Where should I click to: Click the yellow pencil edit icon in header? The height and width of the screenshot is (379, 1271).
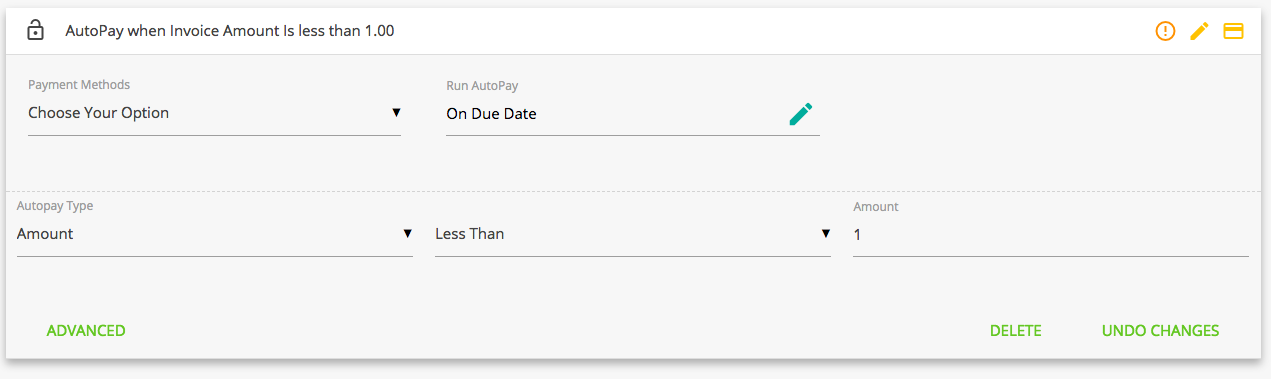[1199, 31]
